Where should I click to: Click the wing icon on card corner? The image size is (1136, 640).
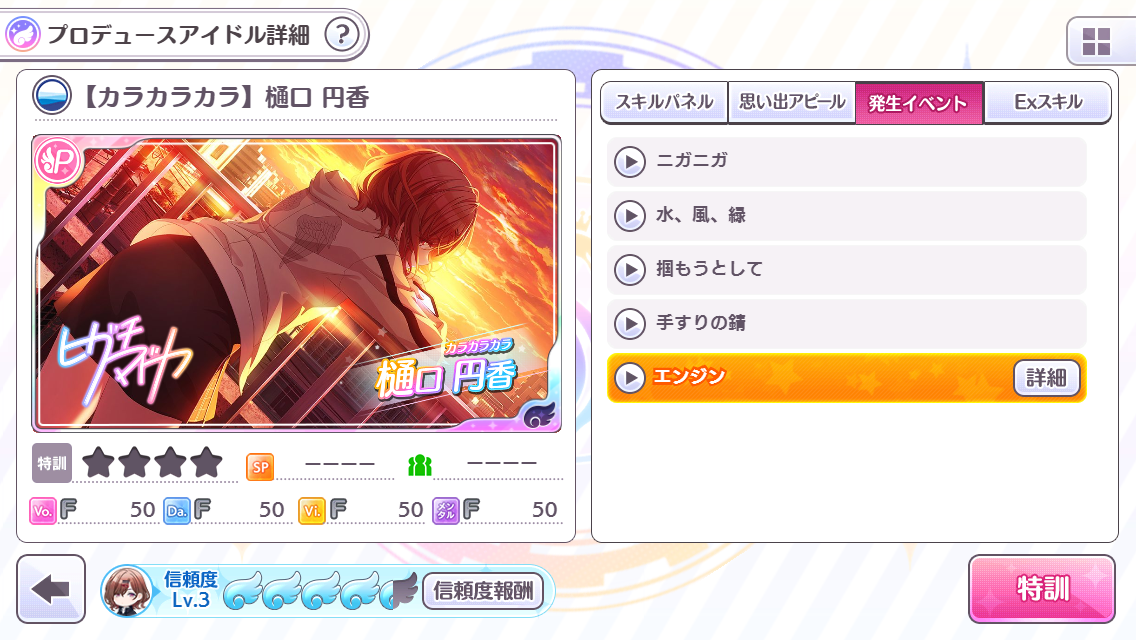[539, 415]
